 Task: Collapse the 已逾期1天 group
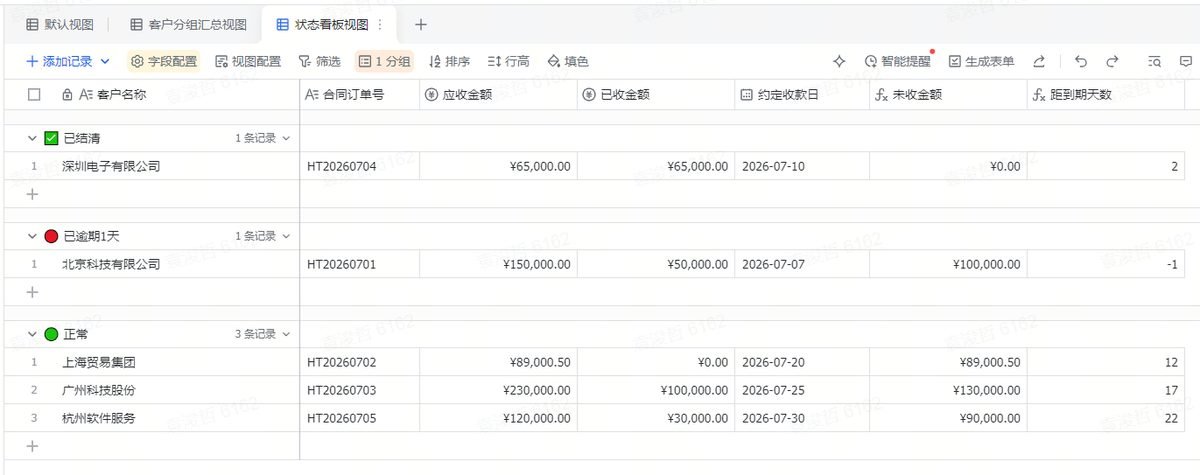tap(32, 236)
